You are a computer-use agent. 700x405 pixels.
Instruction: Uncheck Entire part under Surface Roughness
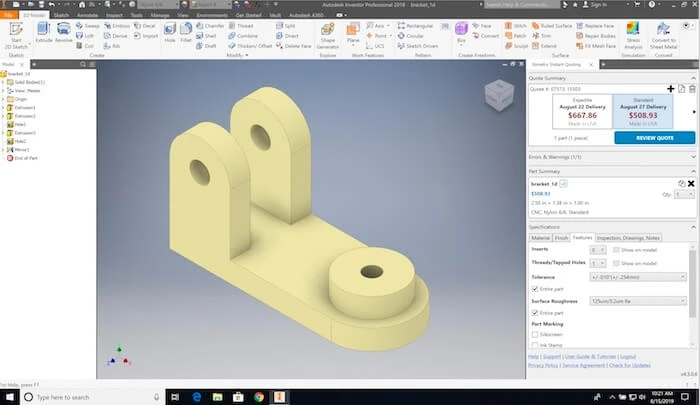pyautogui.click(x=535, y=313)
